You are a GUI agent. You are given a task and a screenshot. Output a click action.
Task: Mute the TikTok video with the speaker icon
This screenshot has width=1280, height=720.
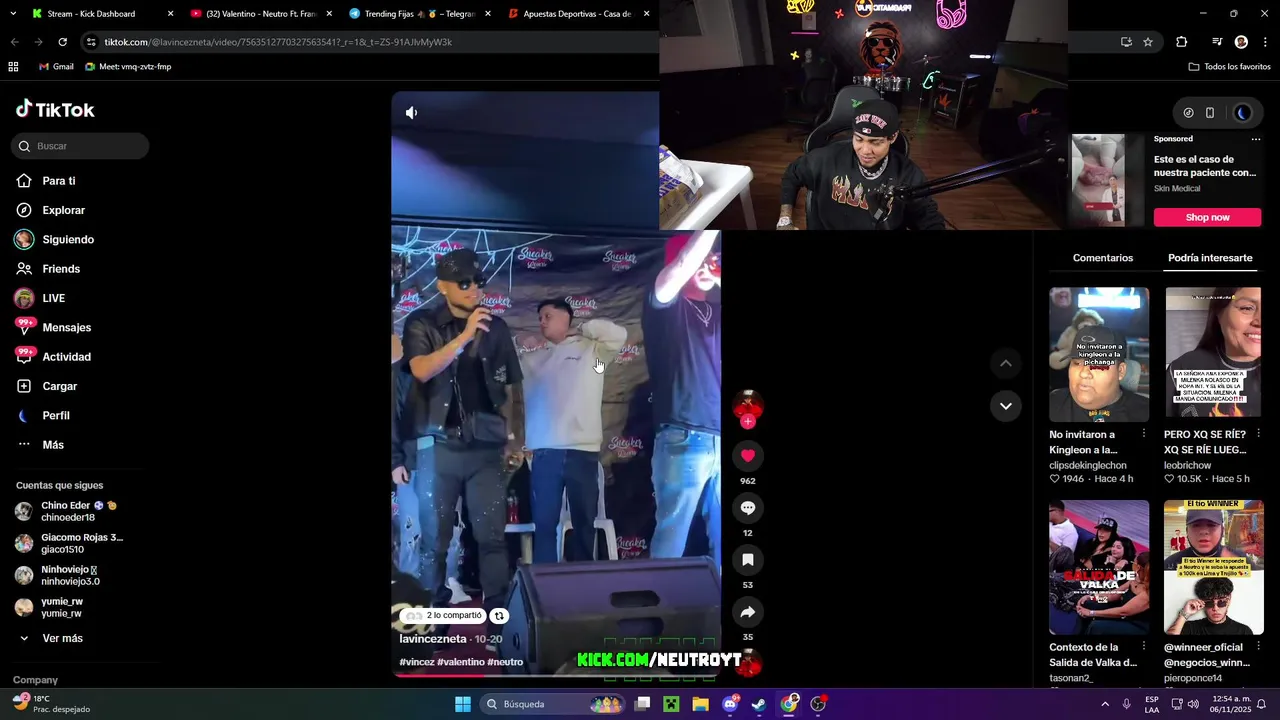point(411,113)
